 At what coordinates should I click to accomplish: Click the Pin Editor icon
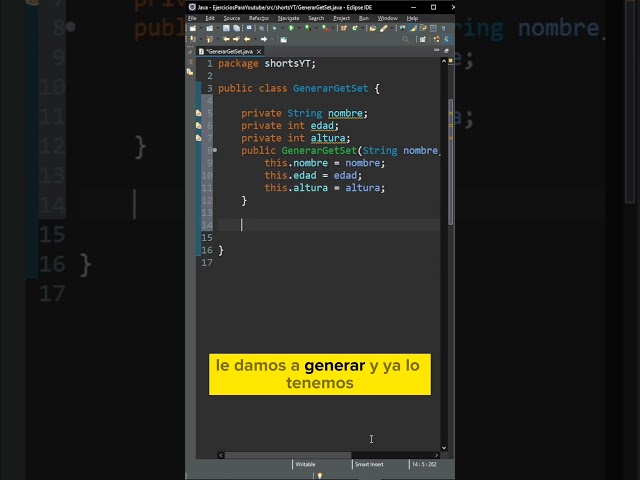pyautogui.click(x=284, y=40)
